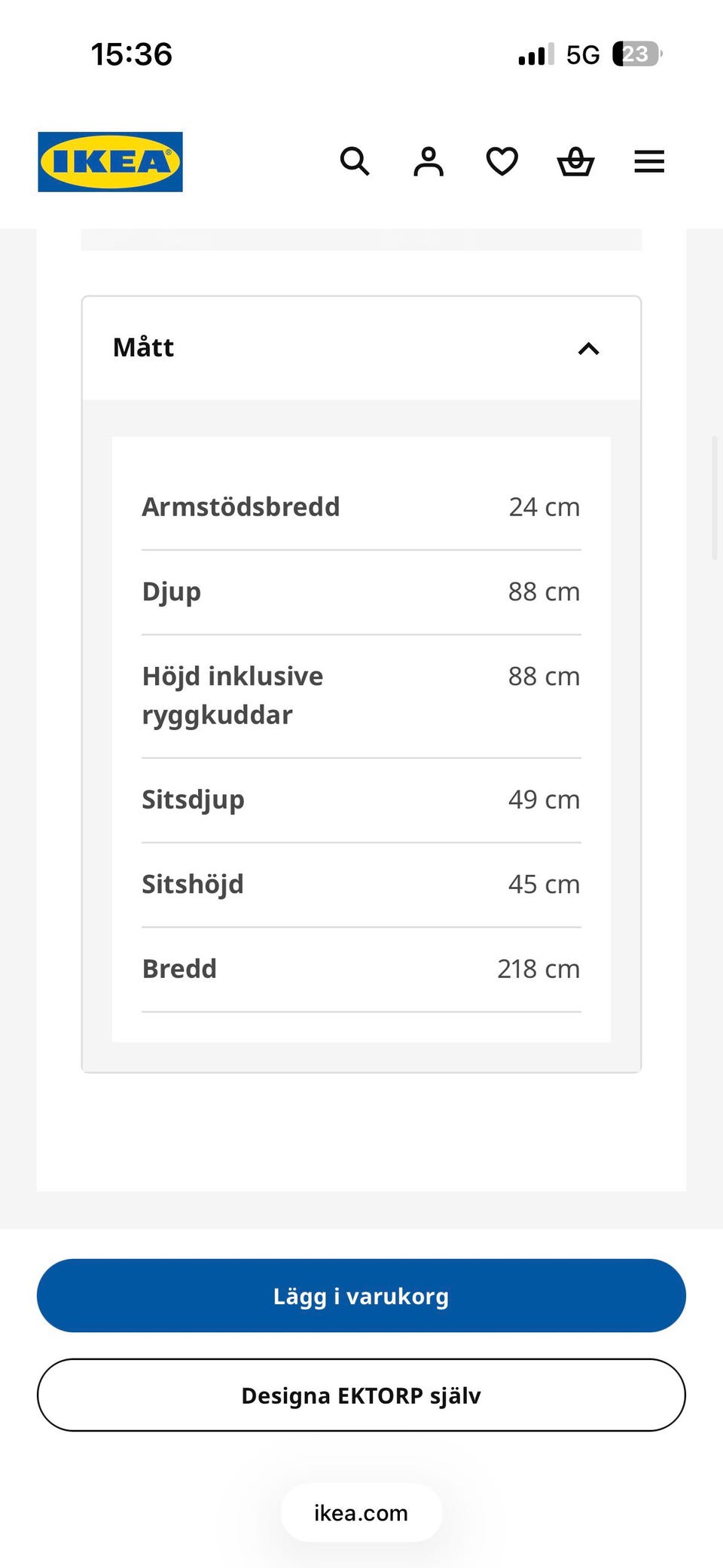Tap the 5G signal indicator

[583, 54]
